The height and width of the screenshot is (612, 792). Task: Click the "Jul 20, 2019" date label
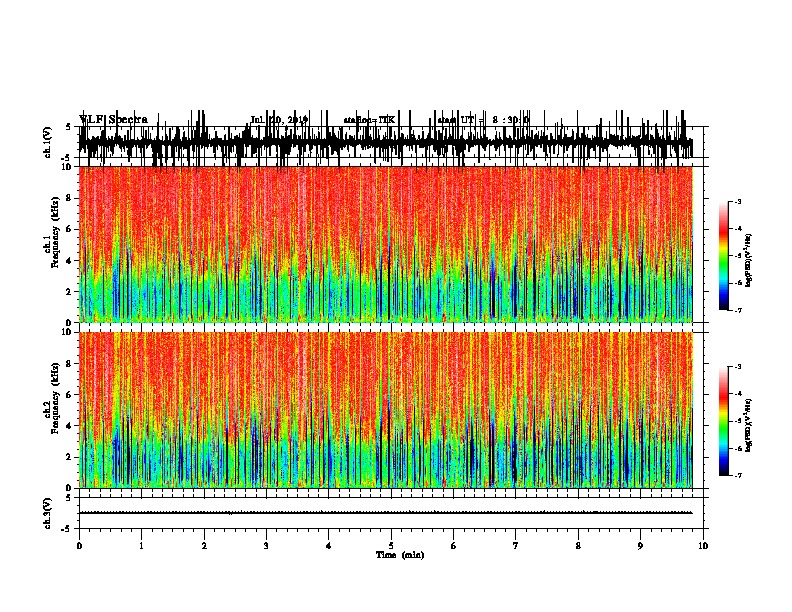pyautogui.click(x=279, y=120)
